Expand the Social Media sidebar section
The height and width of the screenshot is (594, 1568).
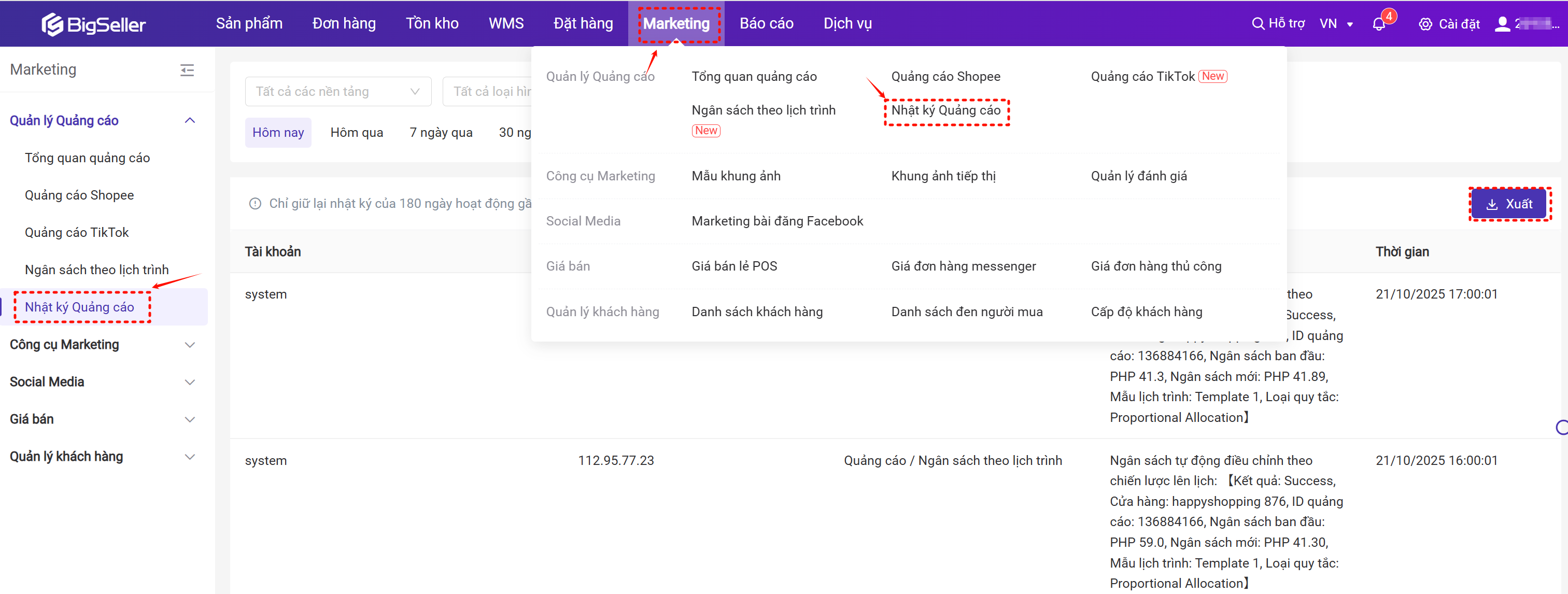pyautogui.click(x=189, y=381)
